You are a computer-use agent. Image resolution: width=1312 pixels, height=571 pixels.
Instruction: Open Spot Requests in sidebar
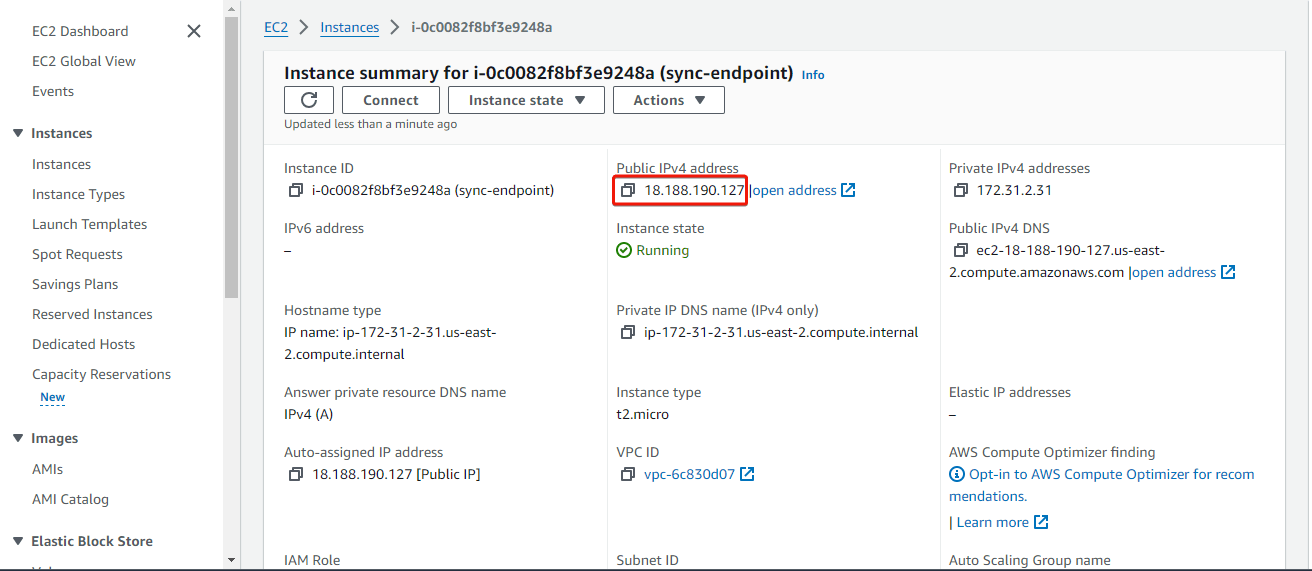tap(77, 254)
